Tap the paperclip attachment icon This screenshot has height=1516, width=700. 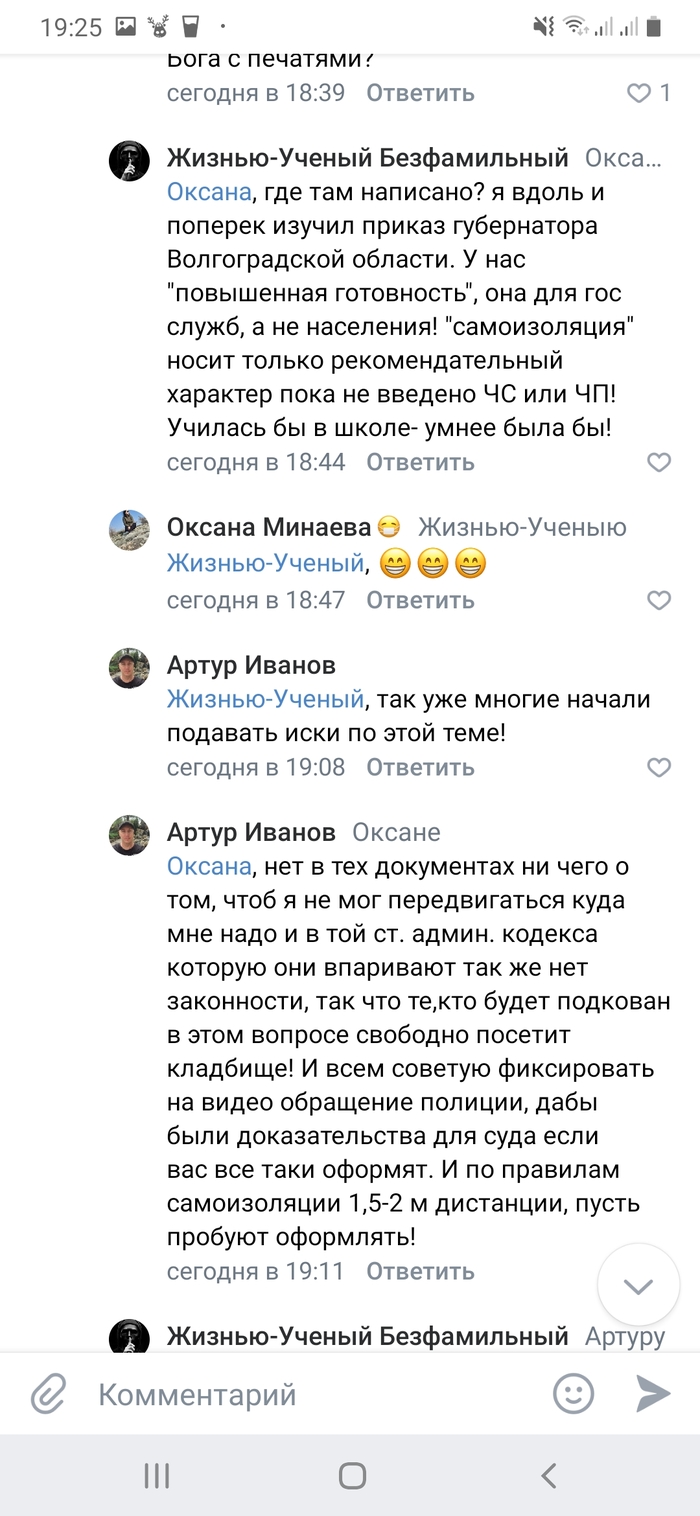pos(47,1393)
